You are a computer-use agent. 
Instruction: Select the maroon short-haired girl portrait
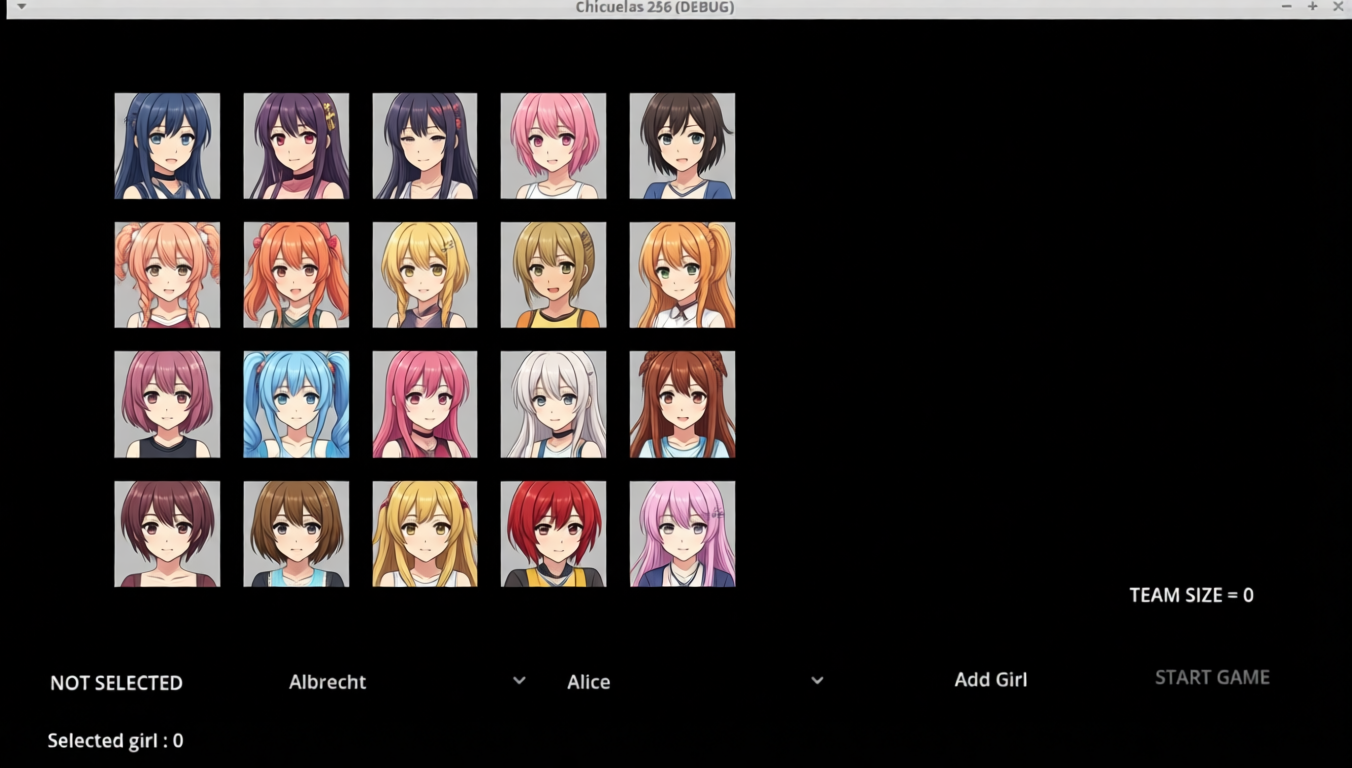tap(167, 534)
